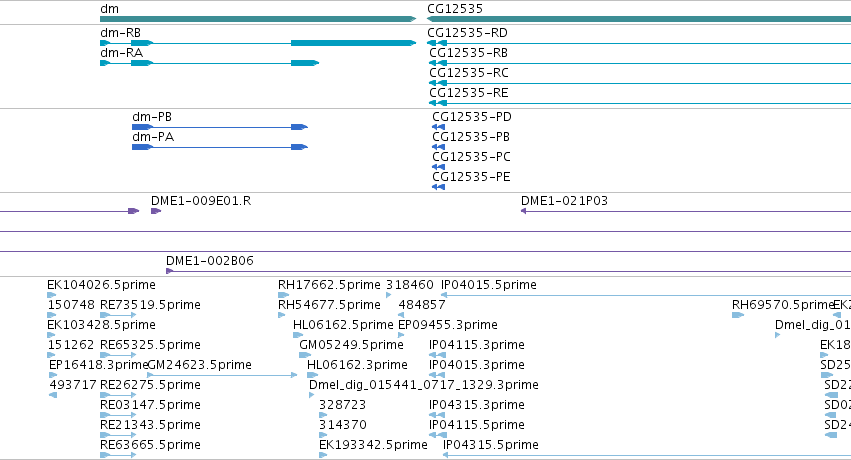Click dm-RB long terminal exon block
The image size is (851, 460).
tap(353, 43)
